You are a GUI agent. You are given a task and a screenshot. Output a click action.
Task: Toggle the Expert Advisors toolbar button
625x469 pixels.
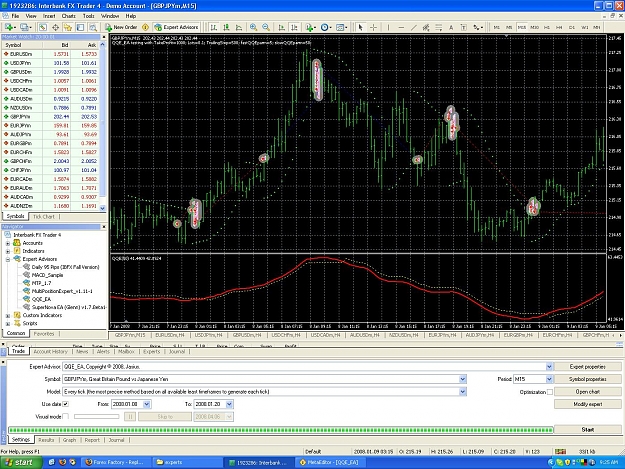[176, 27]
